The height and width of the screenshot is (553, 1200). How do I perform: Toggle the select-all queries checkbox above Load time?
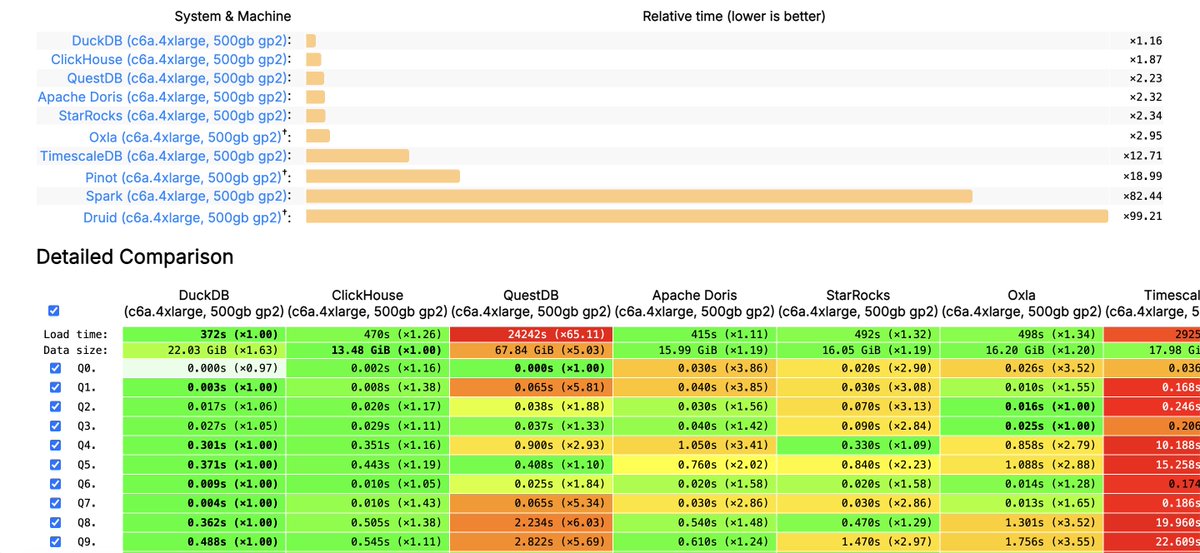coord(54,311)
